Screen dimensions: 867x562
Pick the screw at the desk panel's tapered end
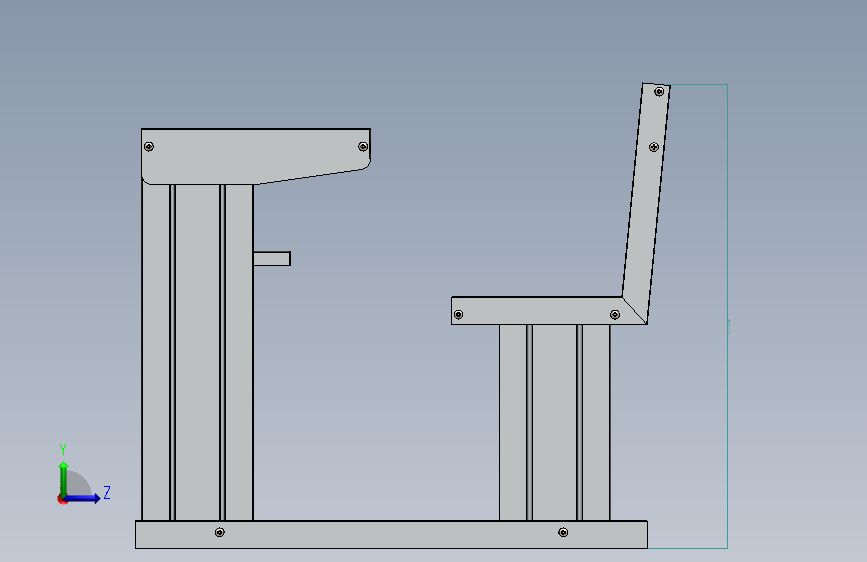coord(363,147)
